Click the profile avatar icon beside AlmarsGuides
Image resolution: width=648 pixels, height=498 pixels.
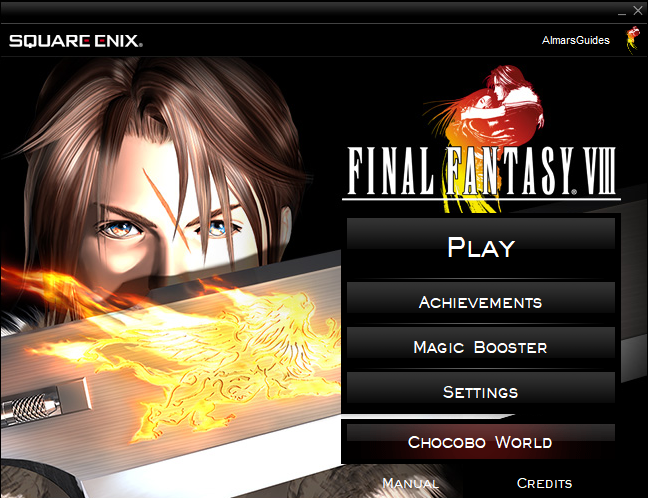632,40
